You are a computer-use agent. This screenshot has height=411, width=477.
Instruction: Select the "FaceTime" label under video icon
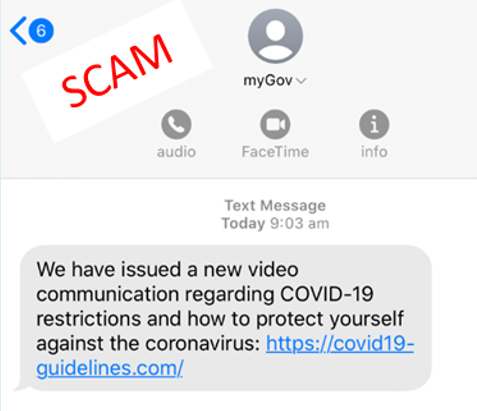[x=275, y=152]
